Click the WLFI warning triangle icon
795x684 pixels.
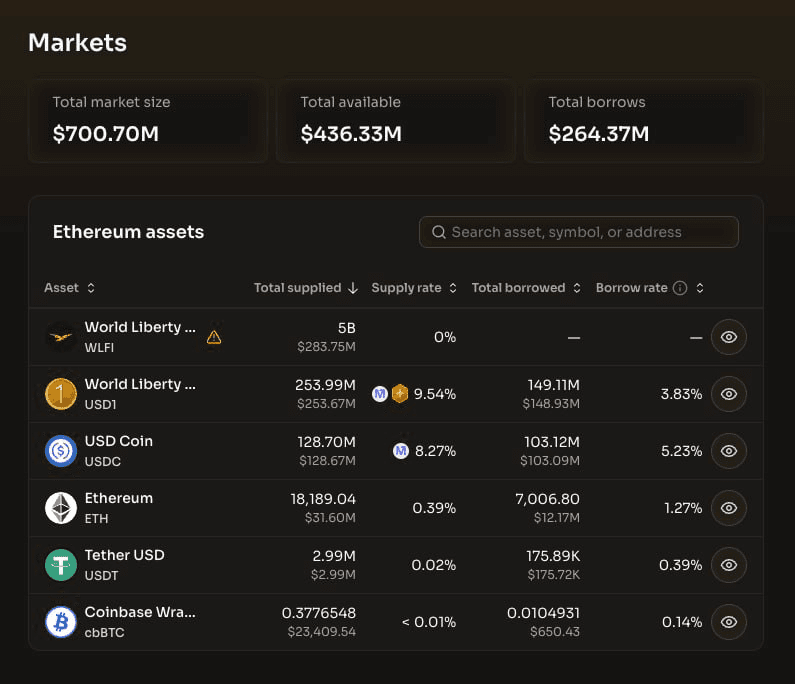coord(214,337)
